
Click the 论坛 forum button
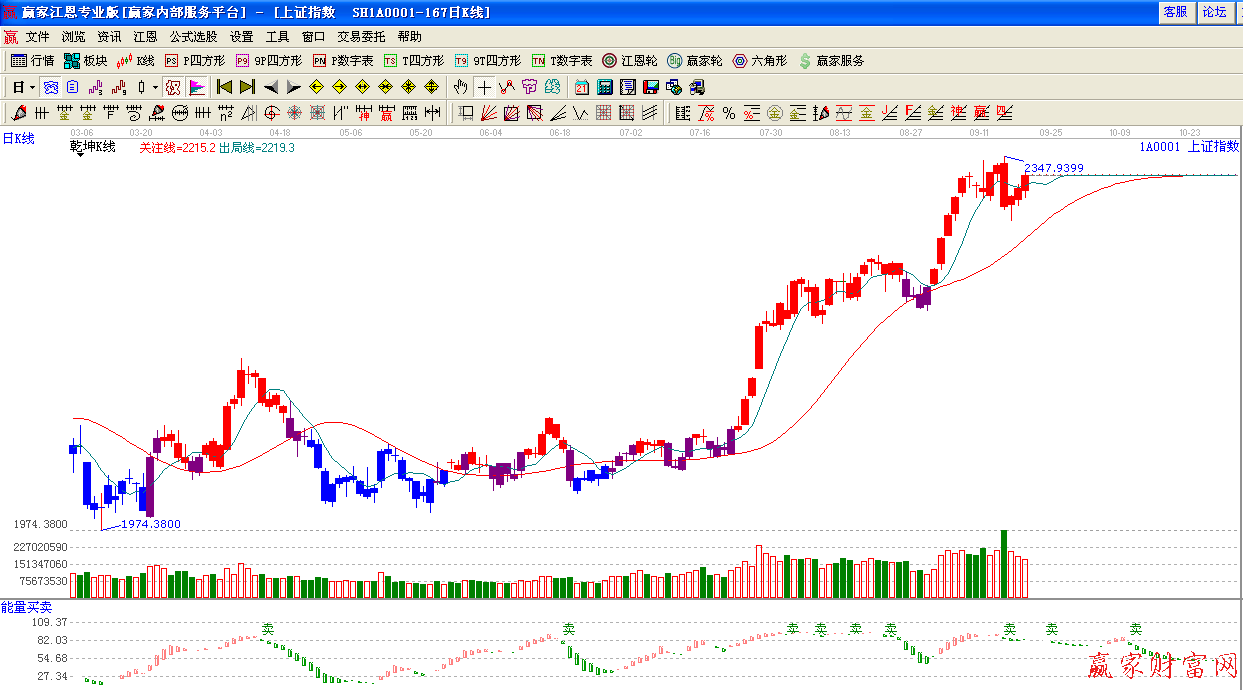1214,12
